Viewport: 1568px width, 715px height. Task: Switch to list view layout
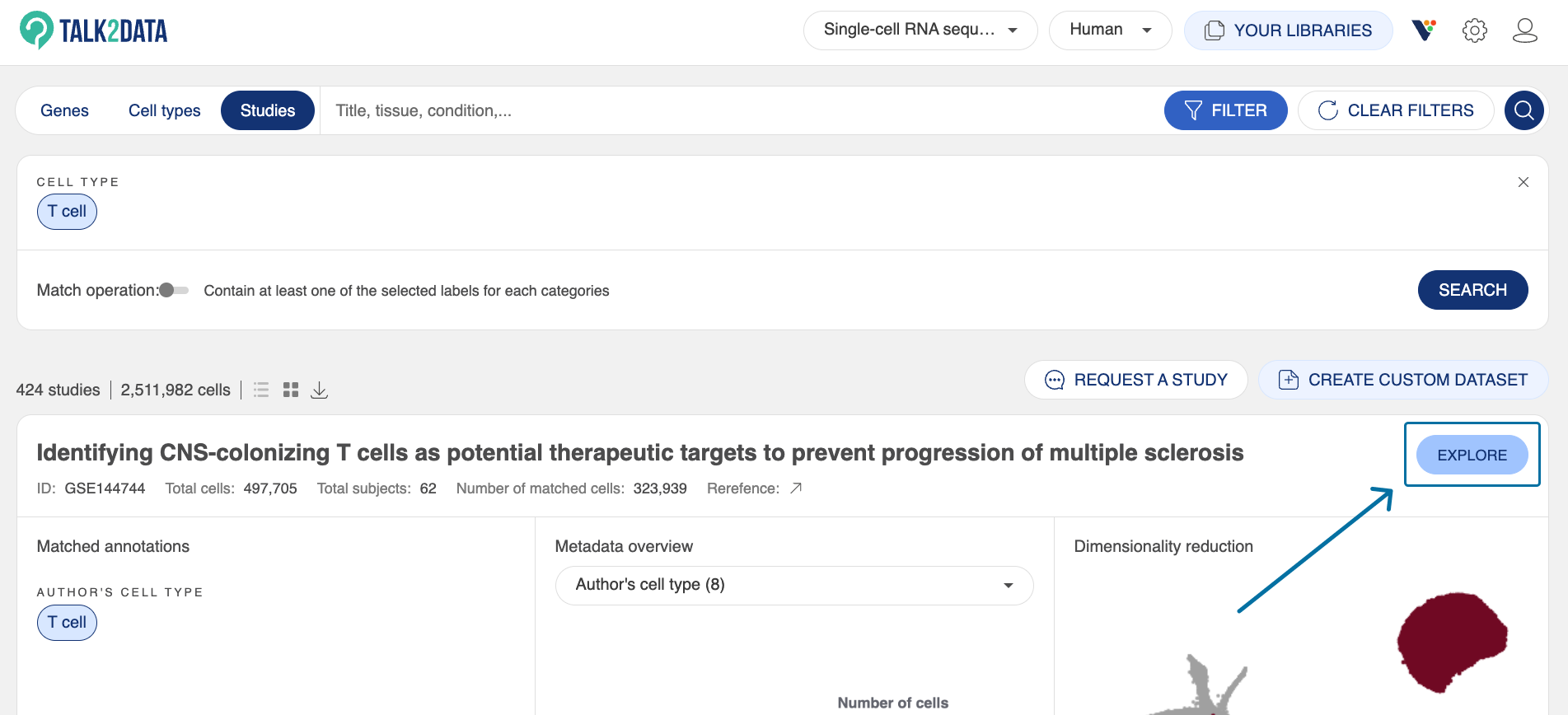click(261, 390)
